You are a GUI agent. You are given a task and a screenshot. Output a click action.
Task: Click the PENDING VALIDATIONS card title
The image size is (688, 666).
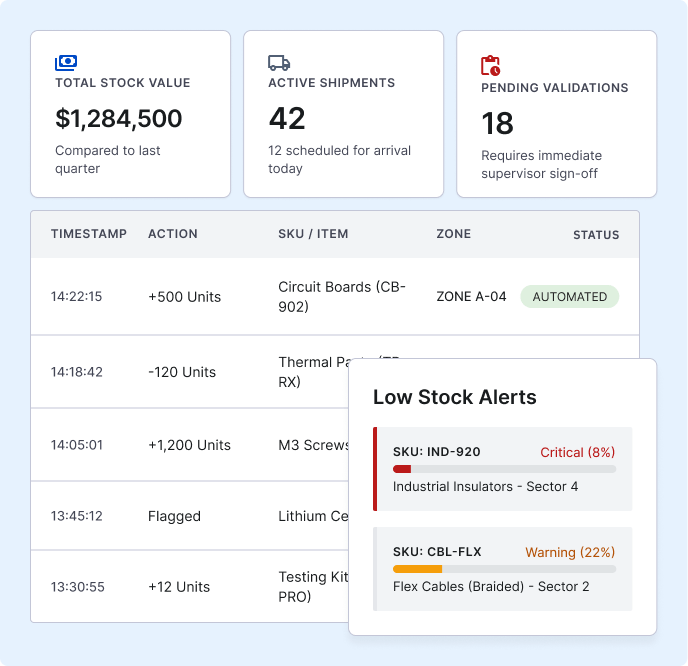(x=555, y=88)
